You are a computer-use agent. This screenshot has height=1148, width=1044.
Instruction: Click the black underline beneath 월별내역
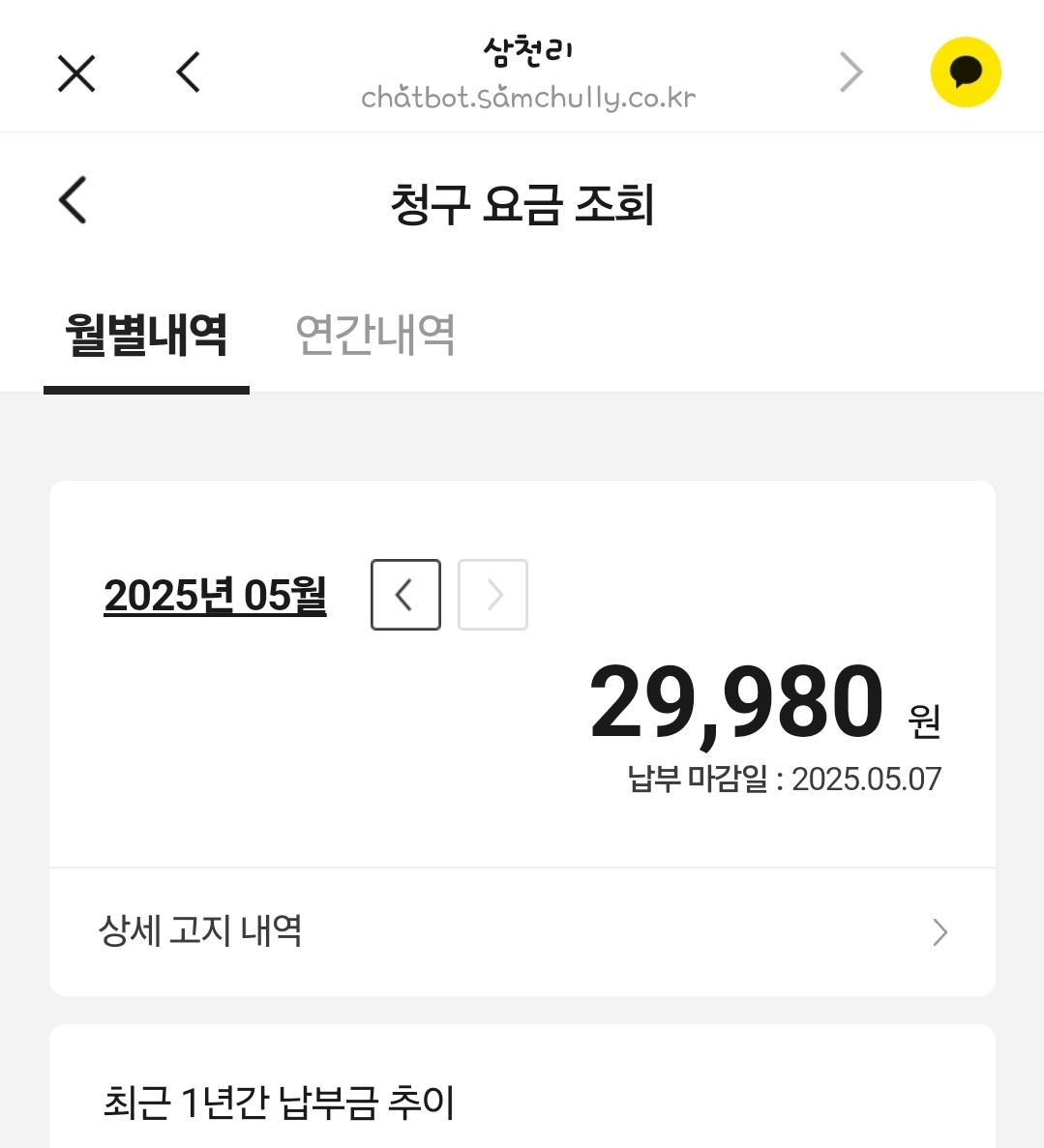(x=146, y=390)
